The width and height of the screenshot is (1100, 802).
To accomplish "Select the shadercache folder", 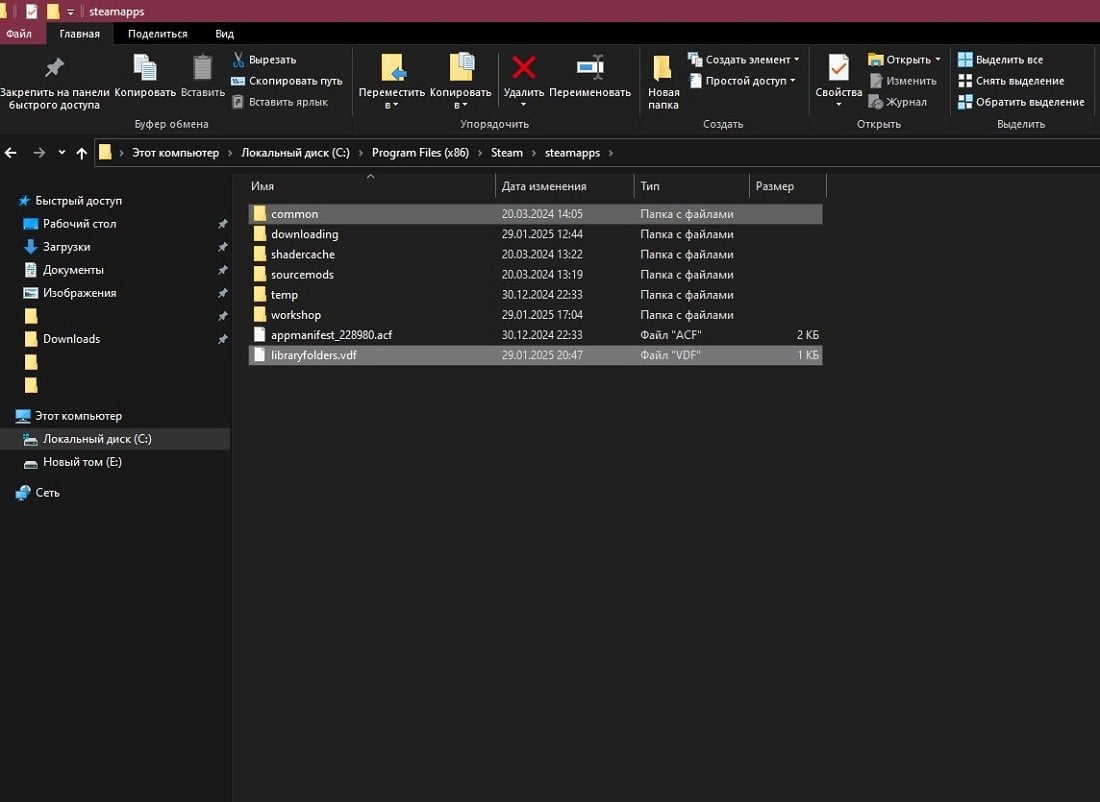I will [x=535, y=254].
